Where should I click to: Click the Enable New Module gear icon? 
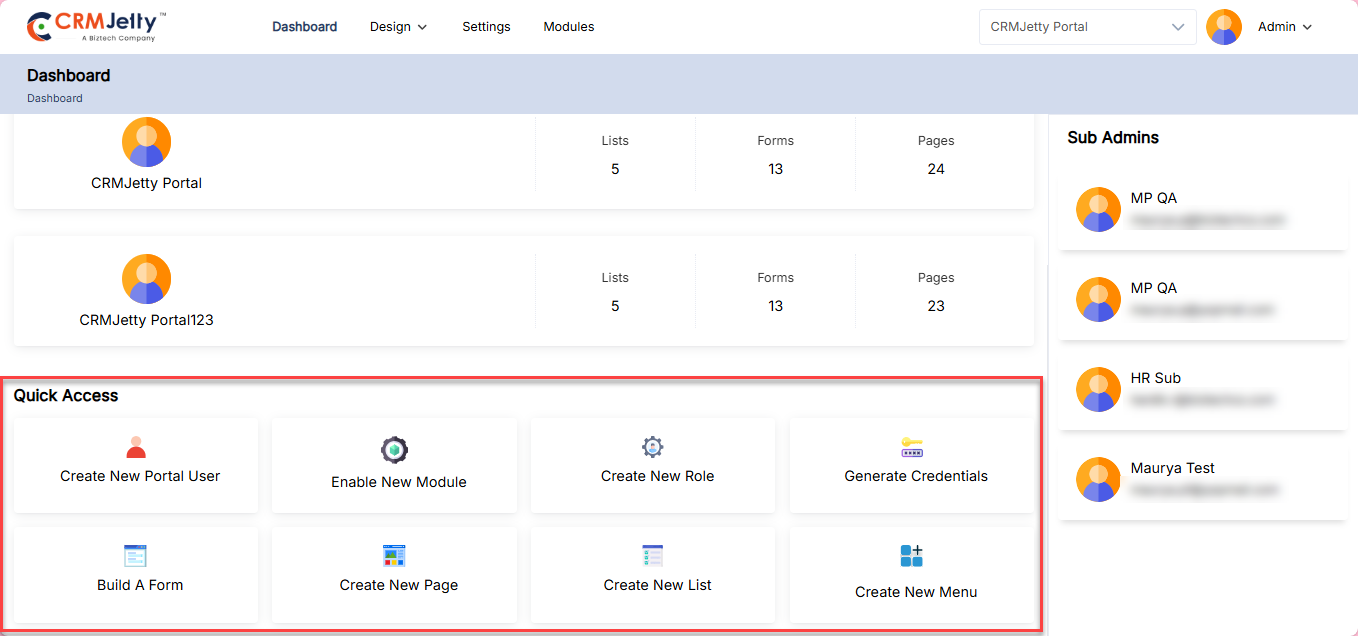click(x=395, y=450)
